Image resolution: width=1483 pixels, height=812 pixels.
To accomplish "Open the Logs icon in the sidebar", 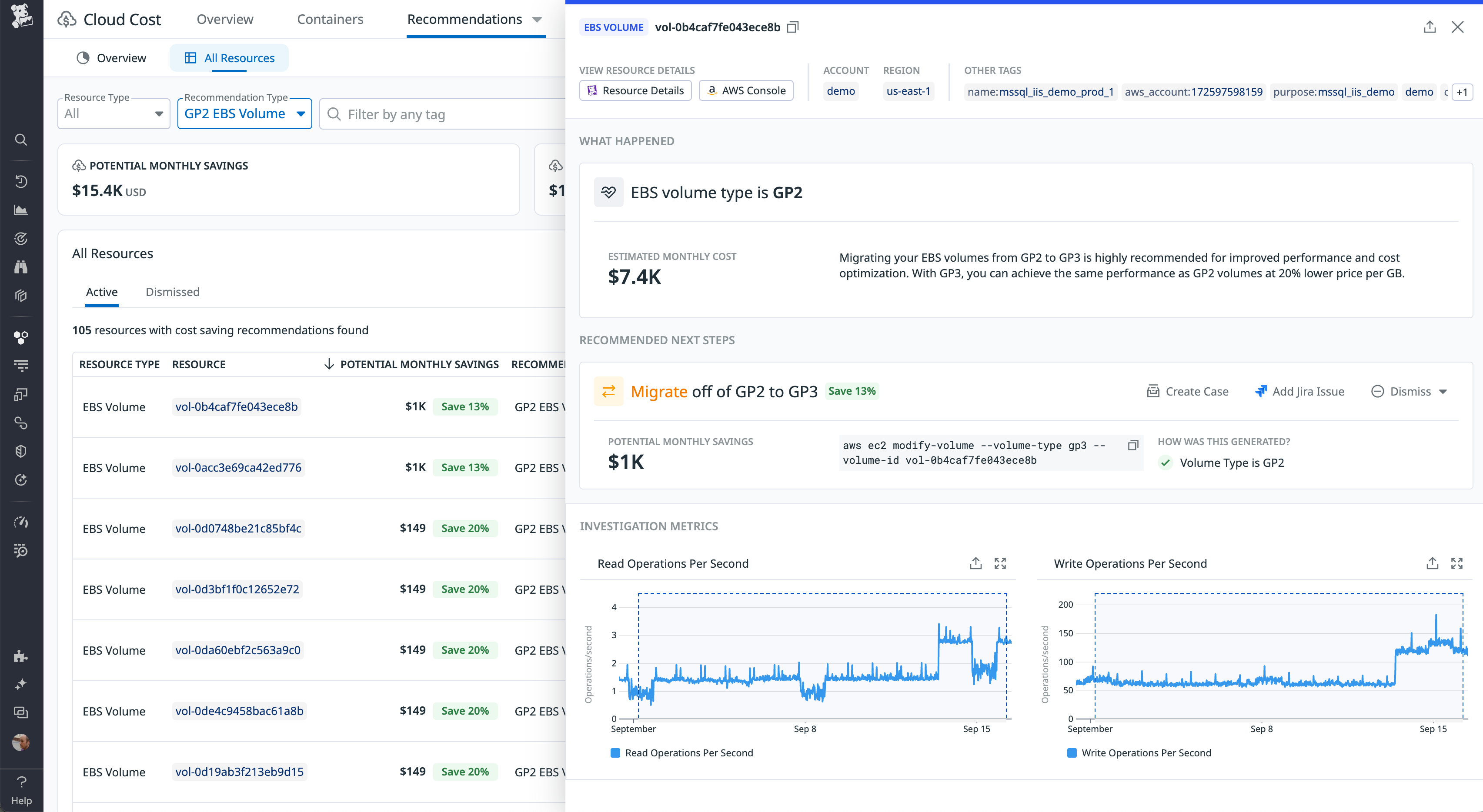I will [21, 366].
